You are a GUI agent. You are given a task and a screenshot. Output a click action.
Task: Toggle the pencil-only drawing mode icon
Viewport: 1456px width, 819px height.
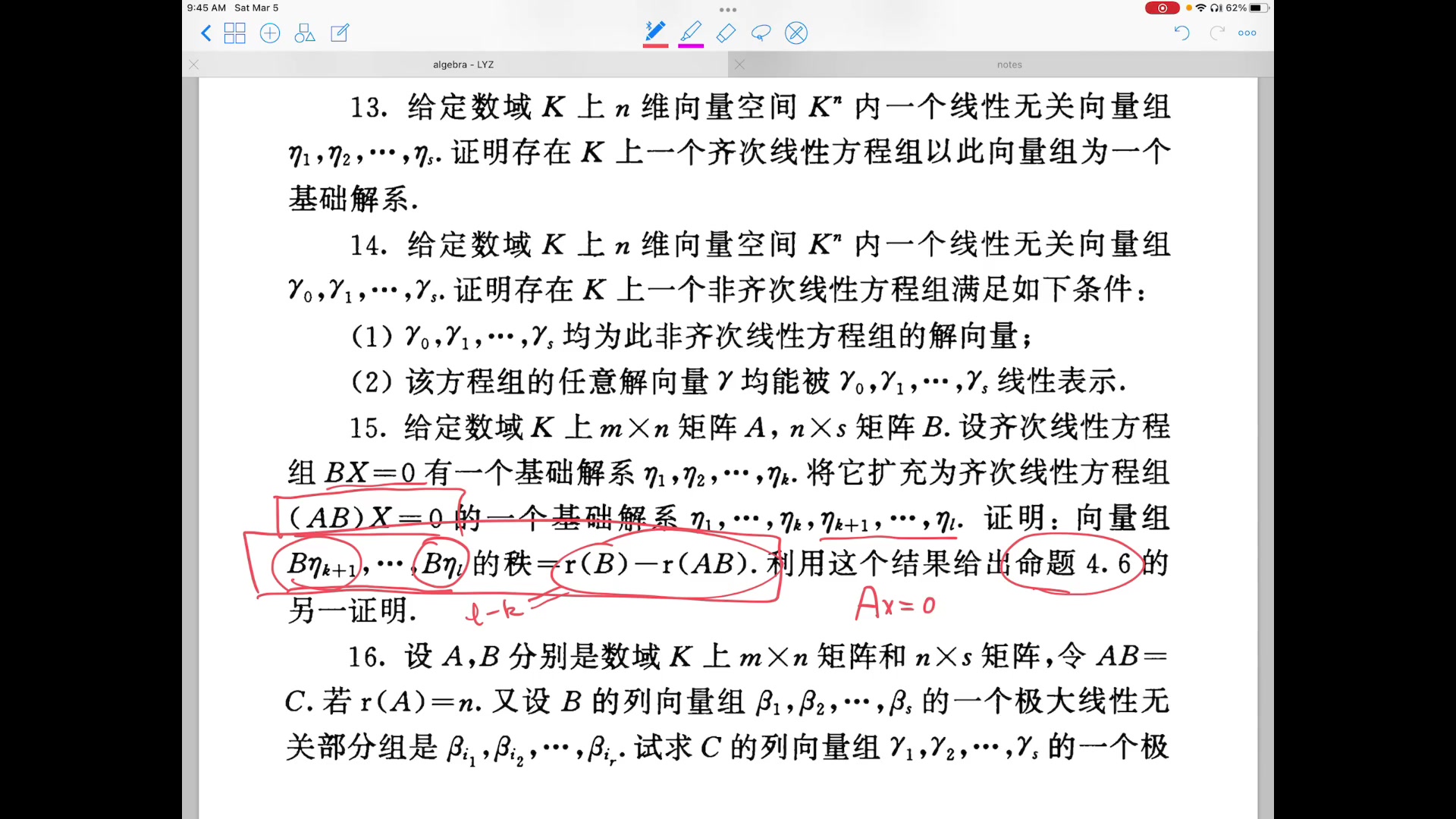pos(796,33)
